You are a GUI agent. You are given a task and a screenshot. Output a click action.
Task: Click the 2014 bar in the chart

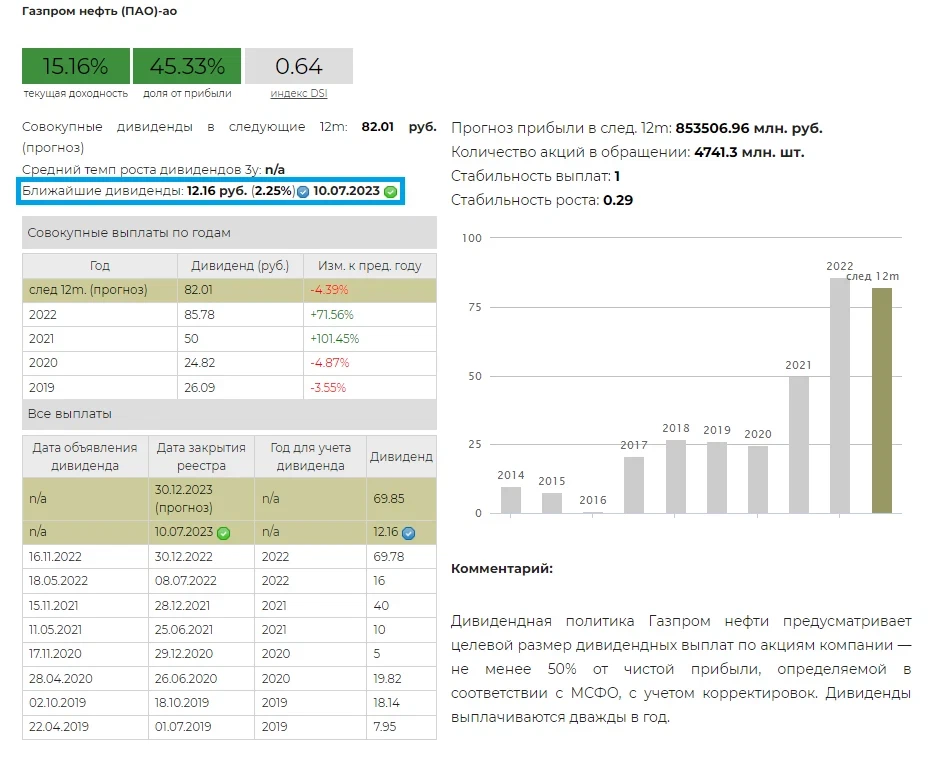pyautogui.click(x=511, y=499)
